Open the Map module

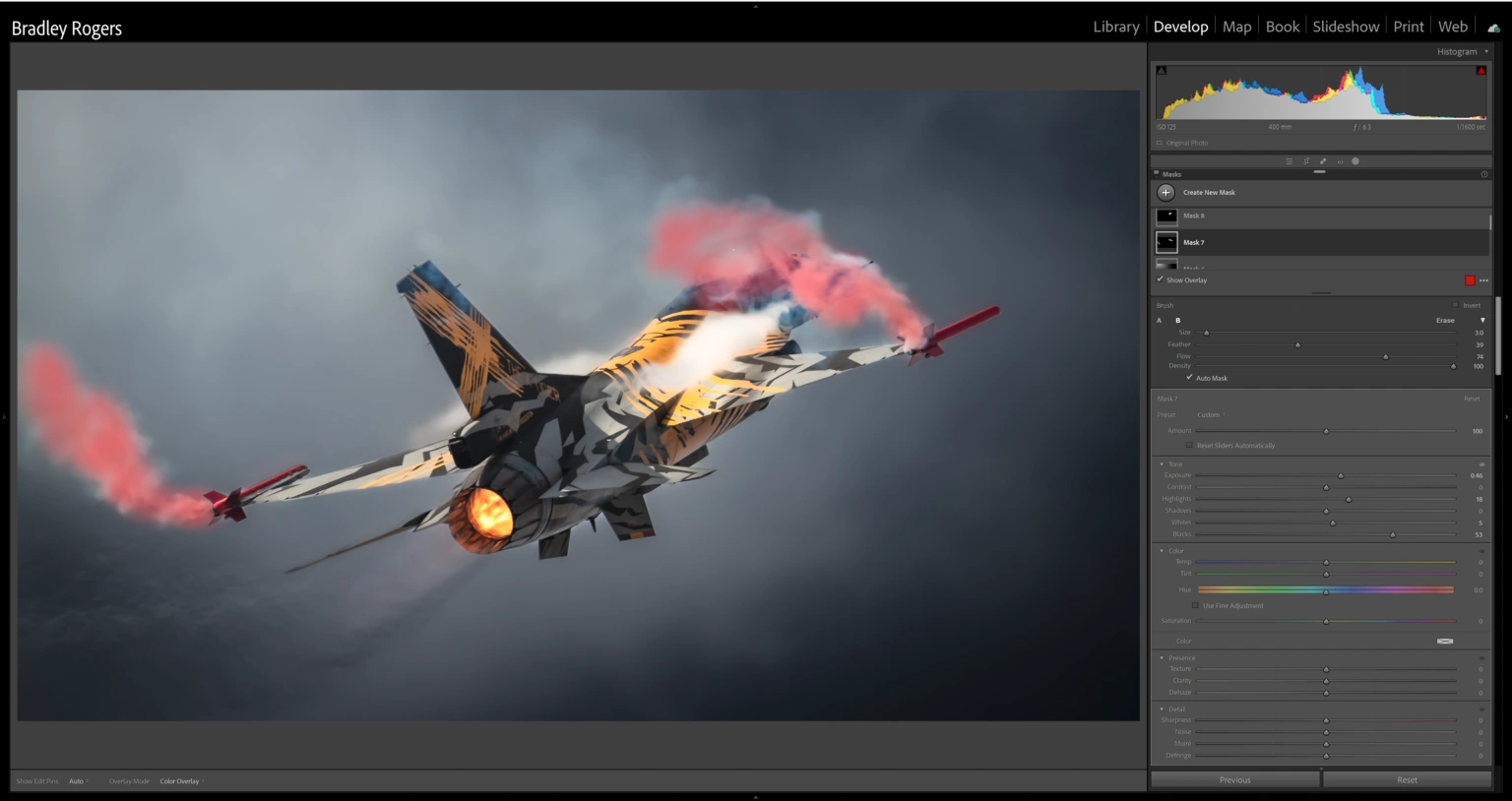point(1236,27)
